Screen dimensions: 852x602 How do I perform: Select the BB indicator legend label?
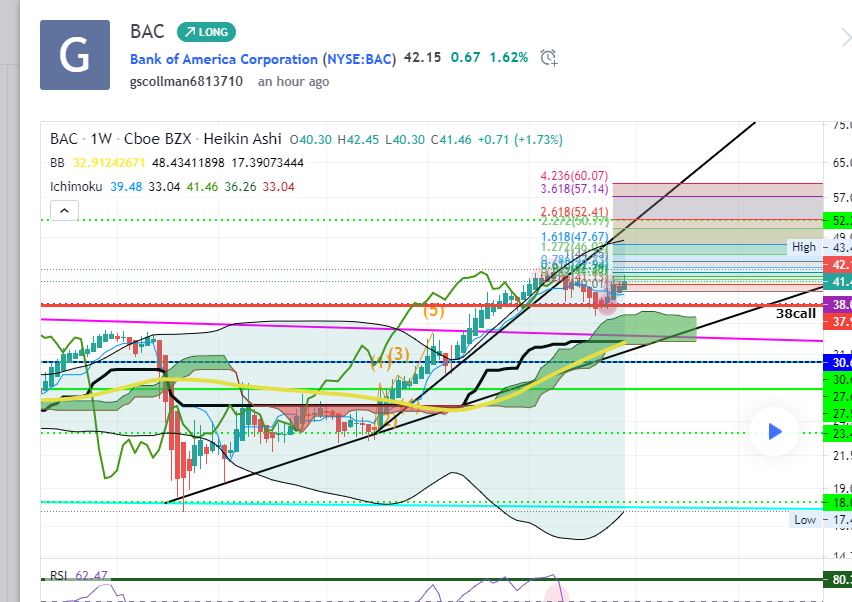[58, 162]
